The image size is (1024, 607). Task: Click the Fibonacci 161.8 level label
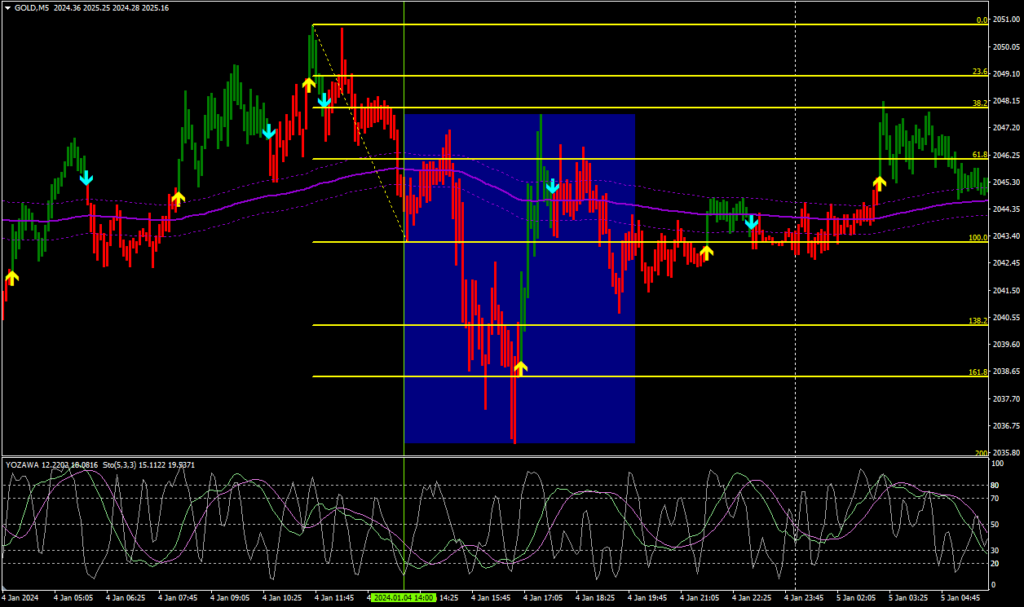click(979, 372)
